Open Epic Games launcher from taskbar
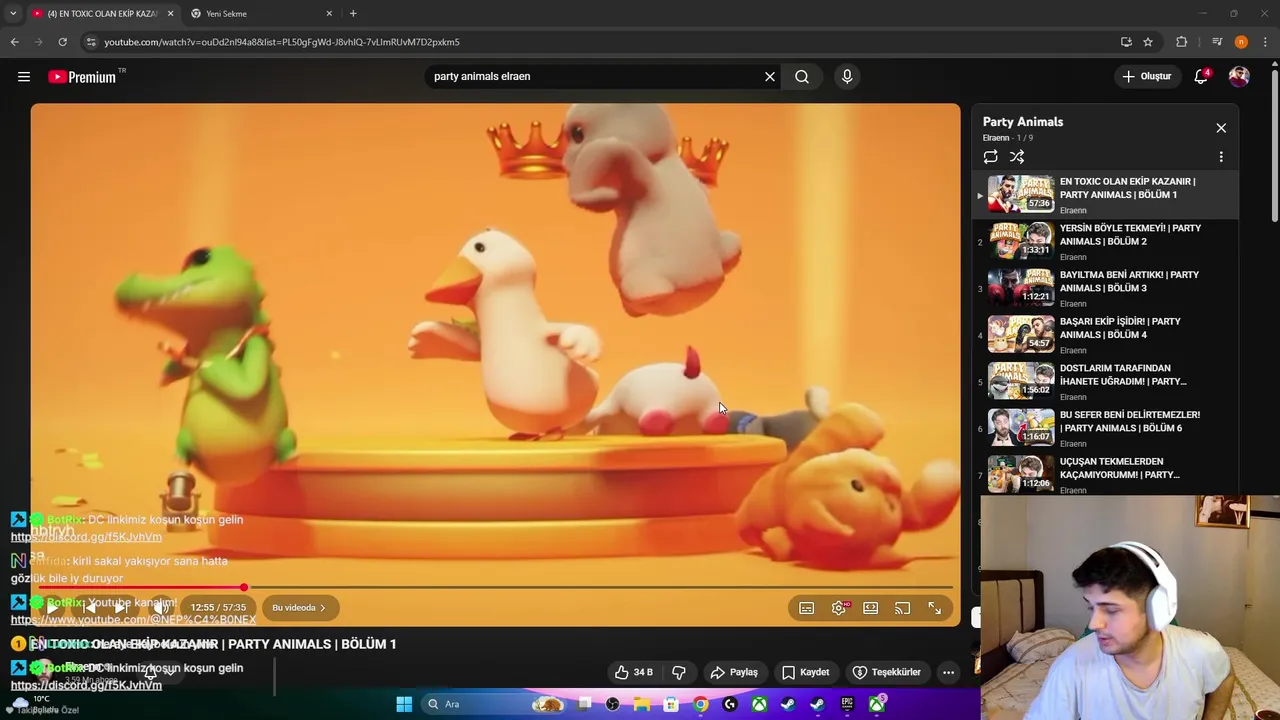The height and width of the screenshot is (720, 1280). [847, 704]
